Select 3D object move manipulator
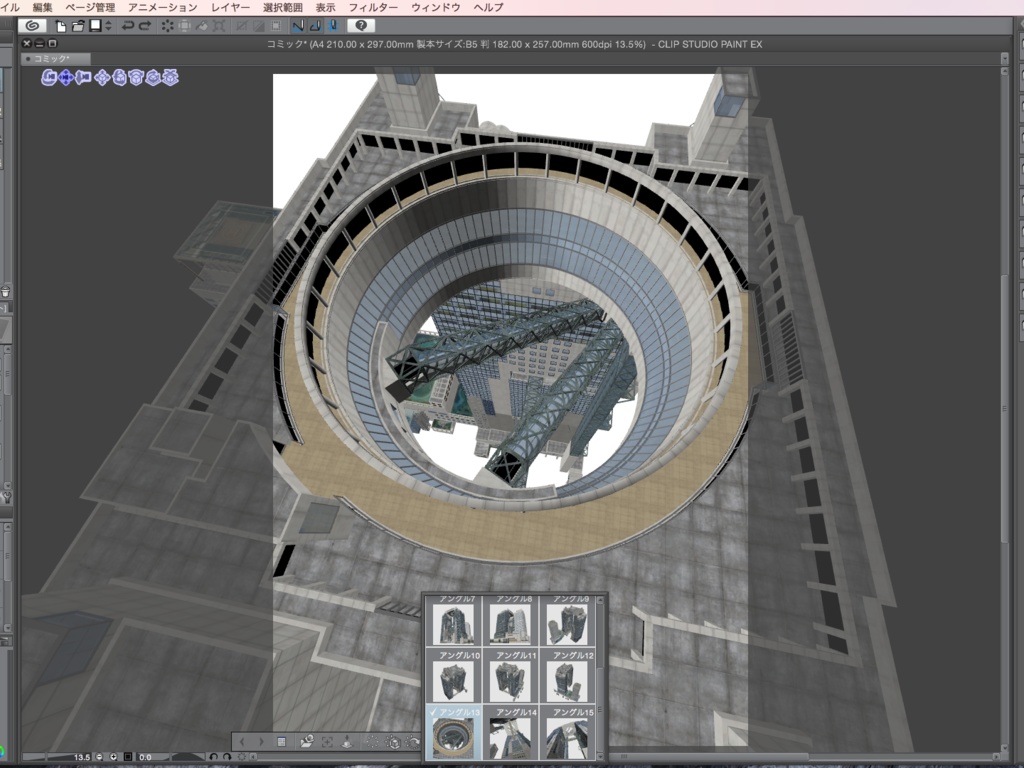Viewport: 1024px width, 768px height. coord(102,78)
